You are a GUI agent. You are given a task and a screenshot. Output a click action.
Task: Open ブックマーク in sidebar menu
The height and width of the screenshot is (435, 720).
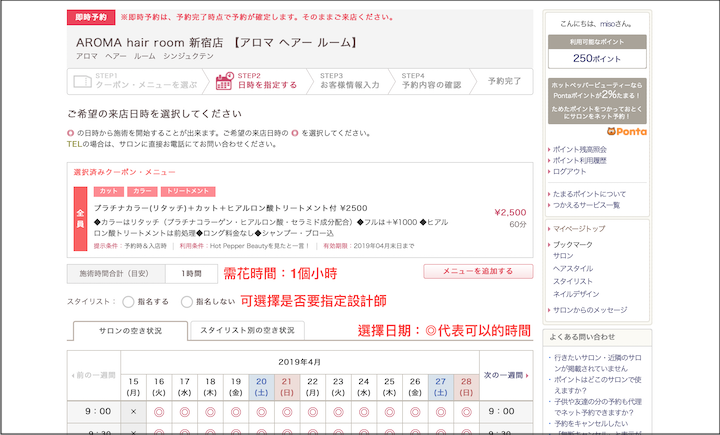pyautogui.click(x=579, y=244)
